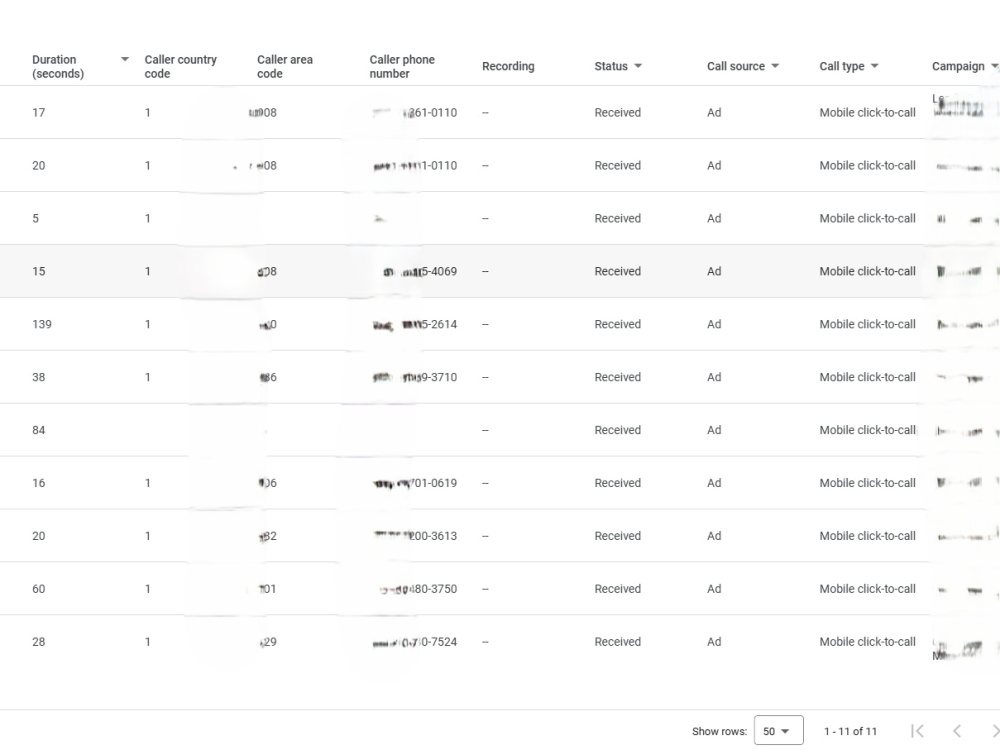The width and height of the screenshot is (1000, 750).
Task: Select Caller phone number column header
Action: click(402, 66)
